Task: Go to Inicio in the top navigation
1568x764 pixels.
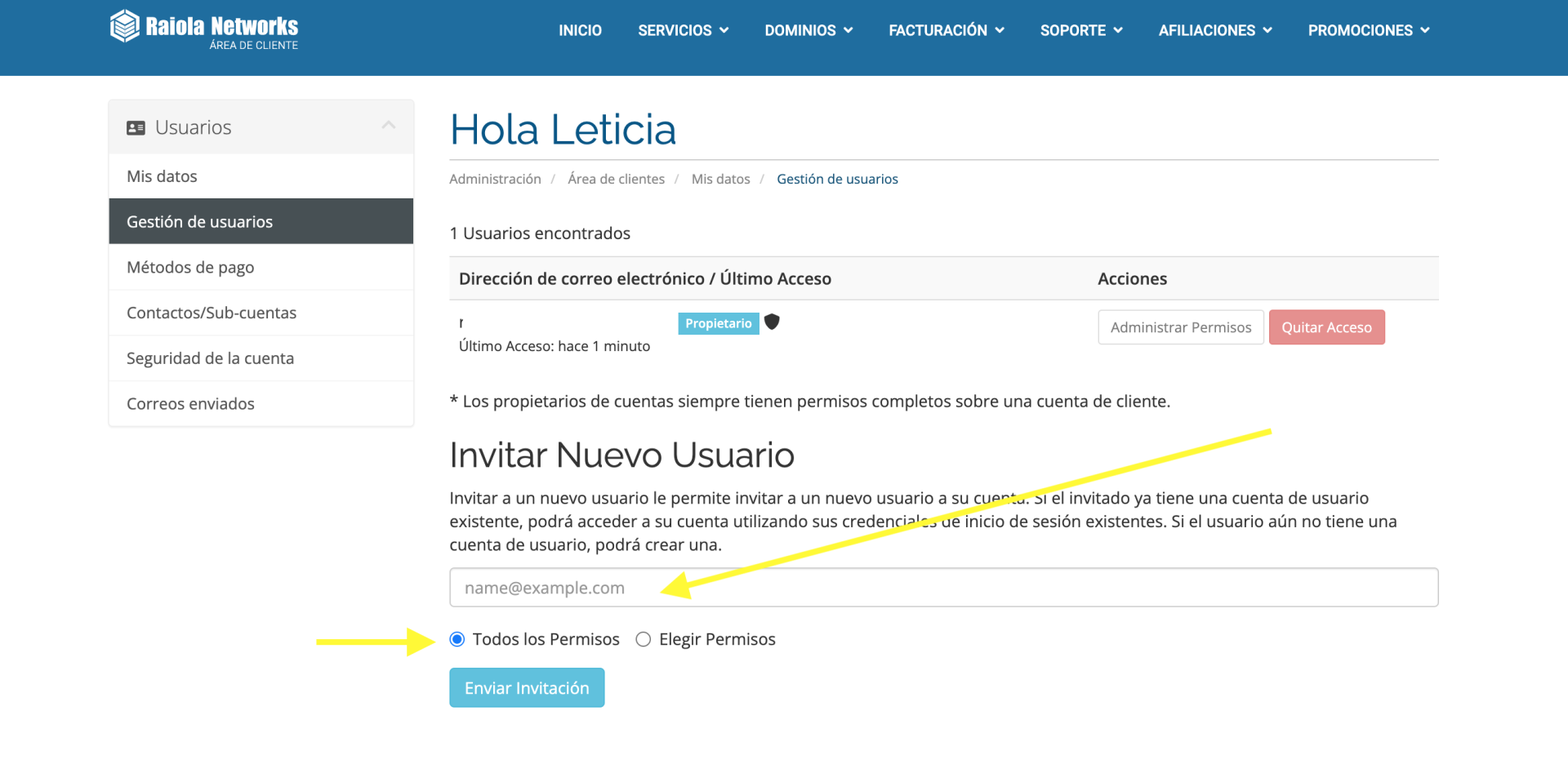Action: click(x=580, y=30)
